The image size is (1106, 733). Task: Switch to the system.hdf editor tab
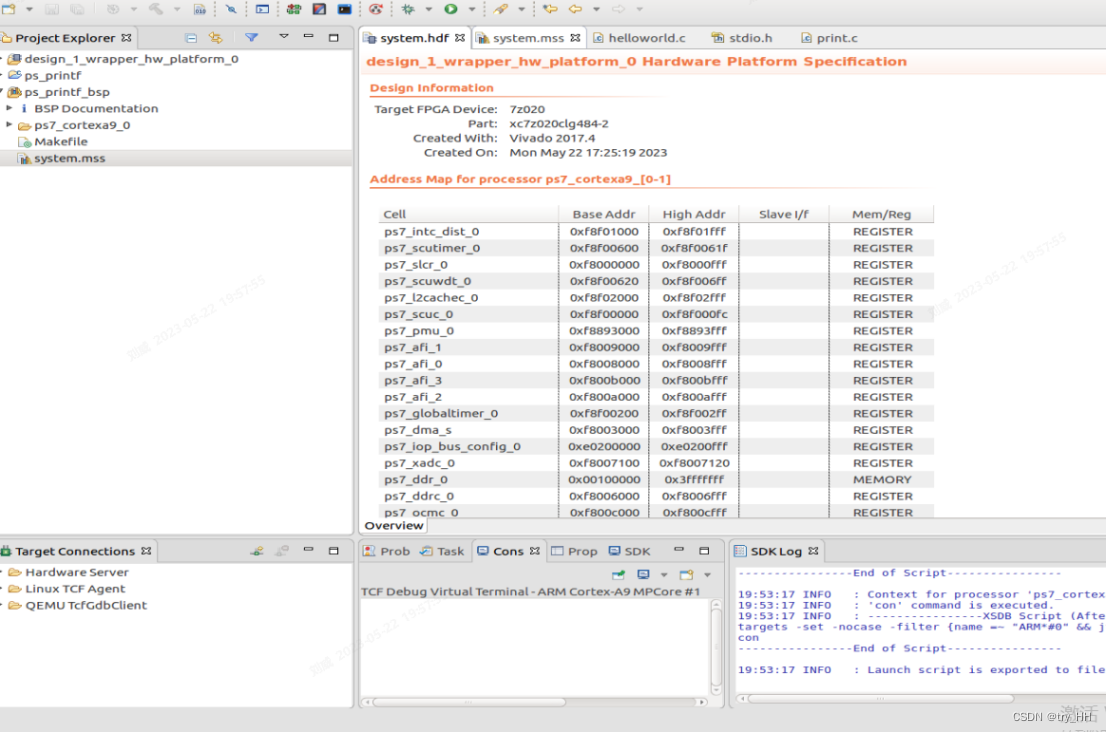coord(415,38)
